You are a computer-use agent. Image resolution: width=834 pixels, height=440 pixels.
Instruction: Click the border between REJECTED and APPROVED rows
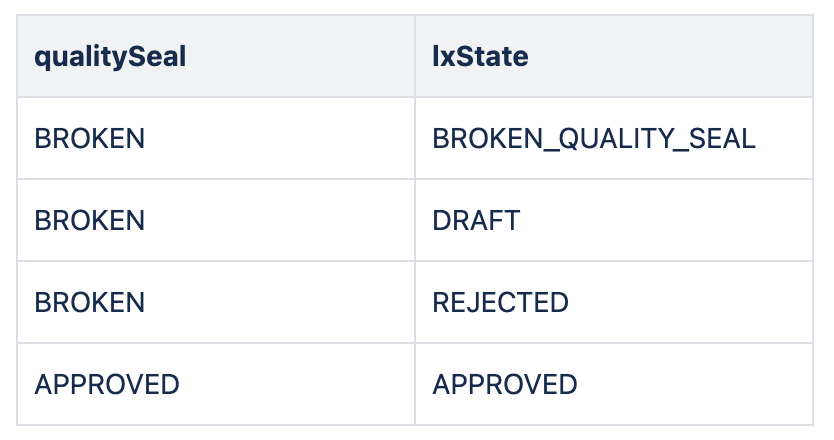pyautogui.click(x=415, y=343)
